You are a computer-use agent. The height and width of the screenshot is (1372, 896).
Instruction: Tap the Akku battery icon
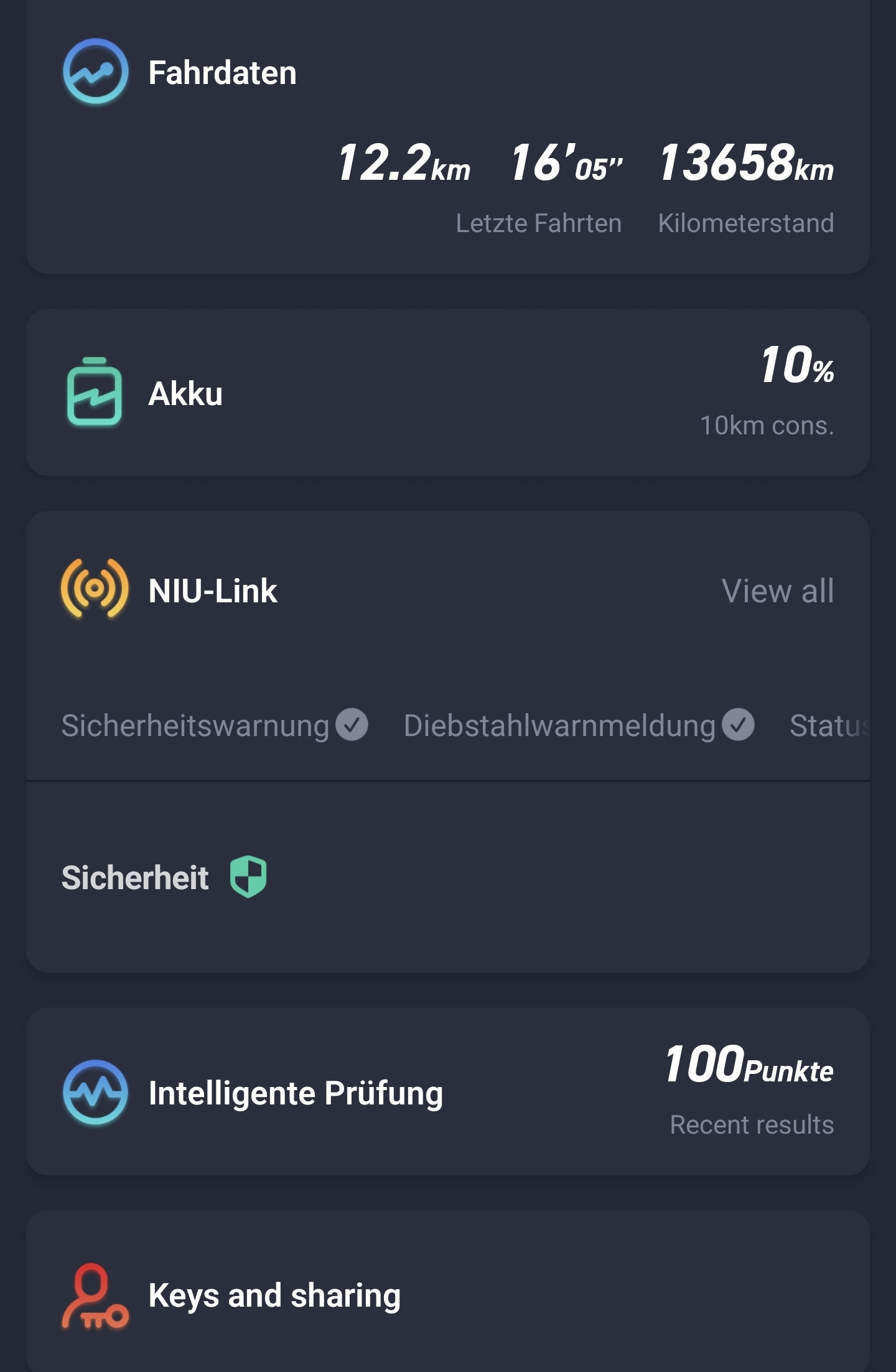pos(94,392)
